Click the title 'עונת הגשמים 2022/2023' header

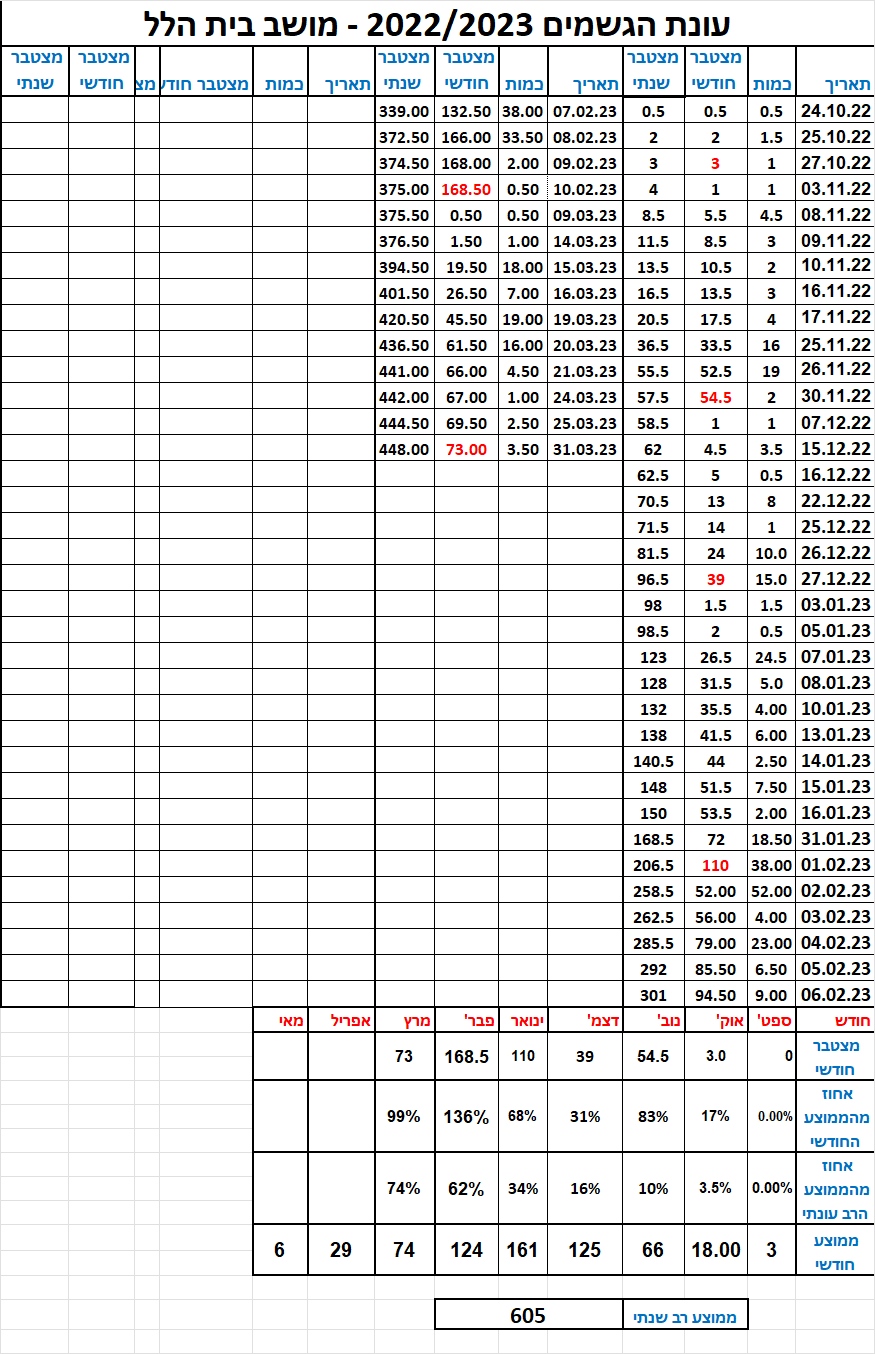437,21
